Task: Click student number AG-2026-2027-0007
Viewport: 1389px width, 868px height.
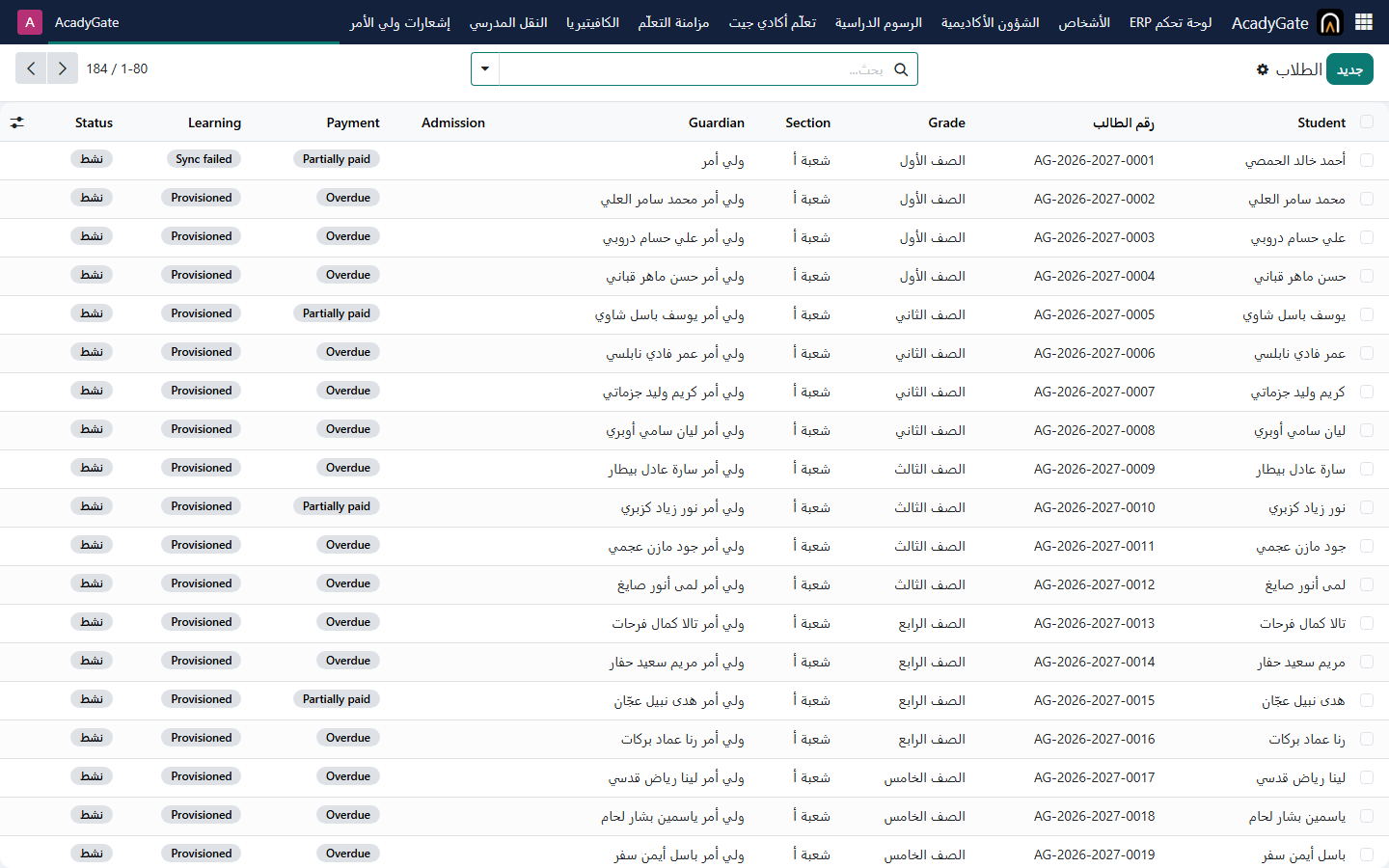Action: [x=1094, y=392]
